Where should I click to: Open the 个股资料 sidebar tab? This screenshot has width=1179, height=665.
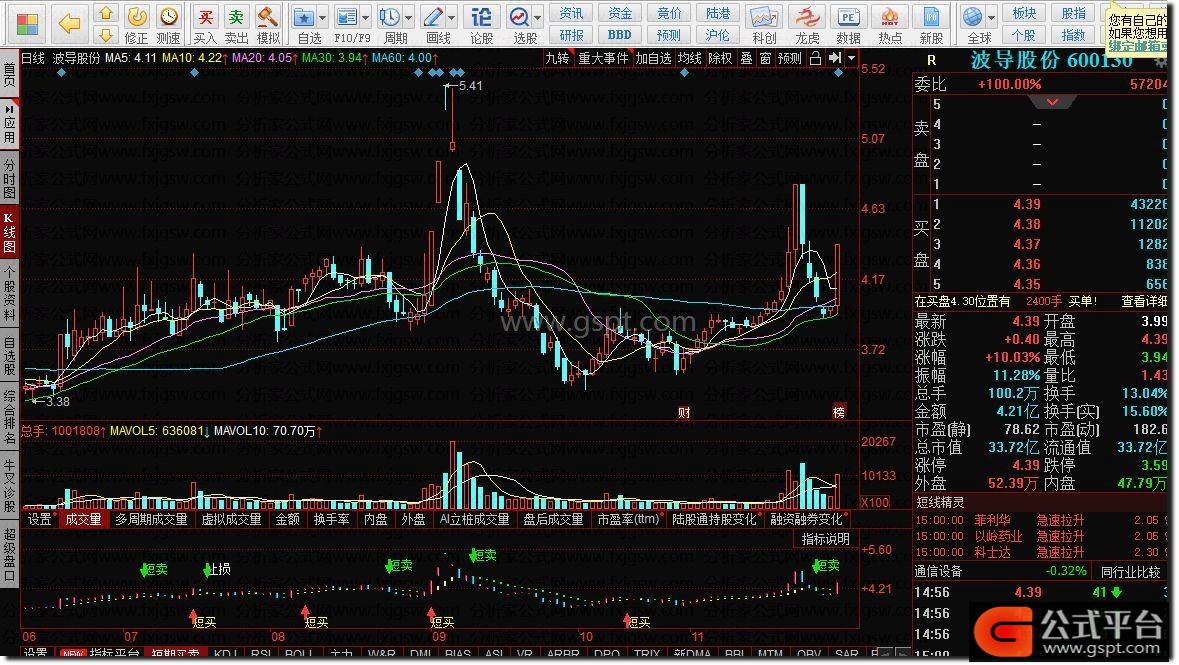9,294
